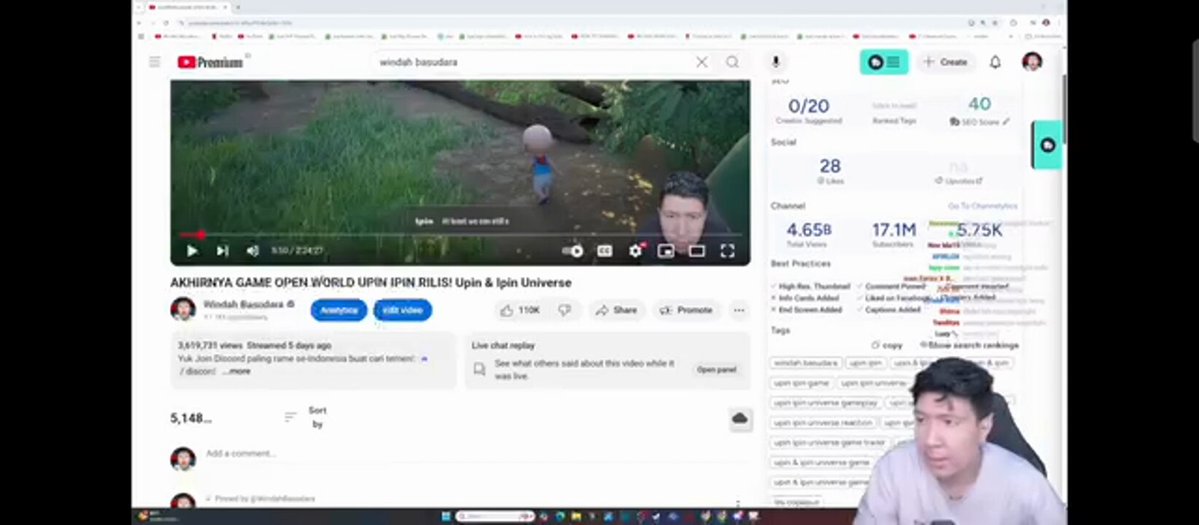The image size is (1199, 525).
Task: Open the comments Sort by dropdown
Action: click(306, 417)
